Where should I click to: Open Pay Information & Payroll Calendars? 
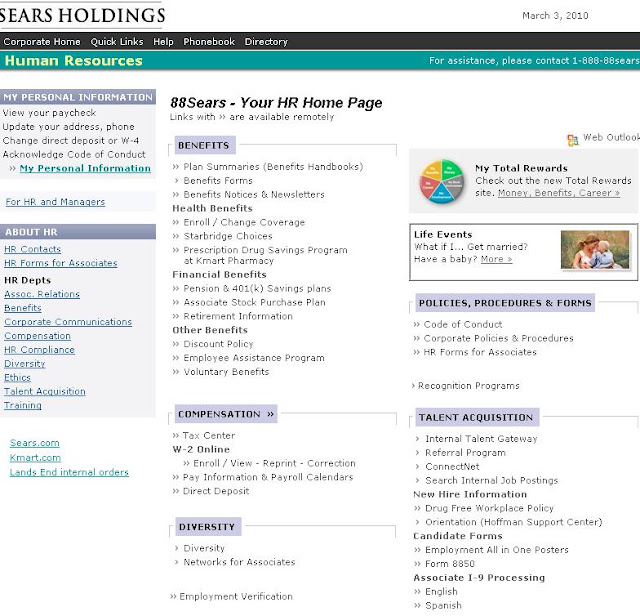[268, 477]
